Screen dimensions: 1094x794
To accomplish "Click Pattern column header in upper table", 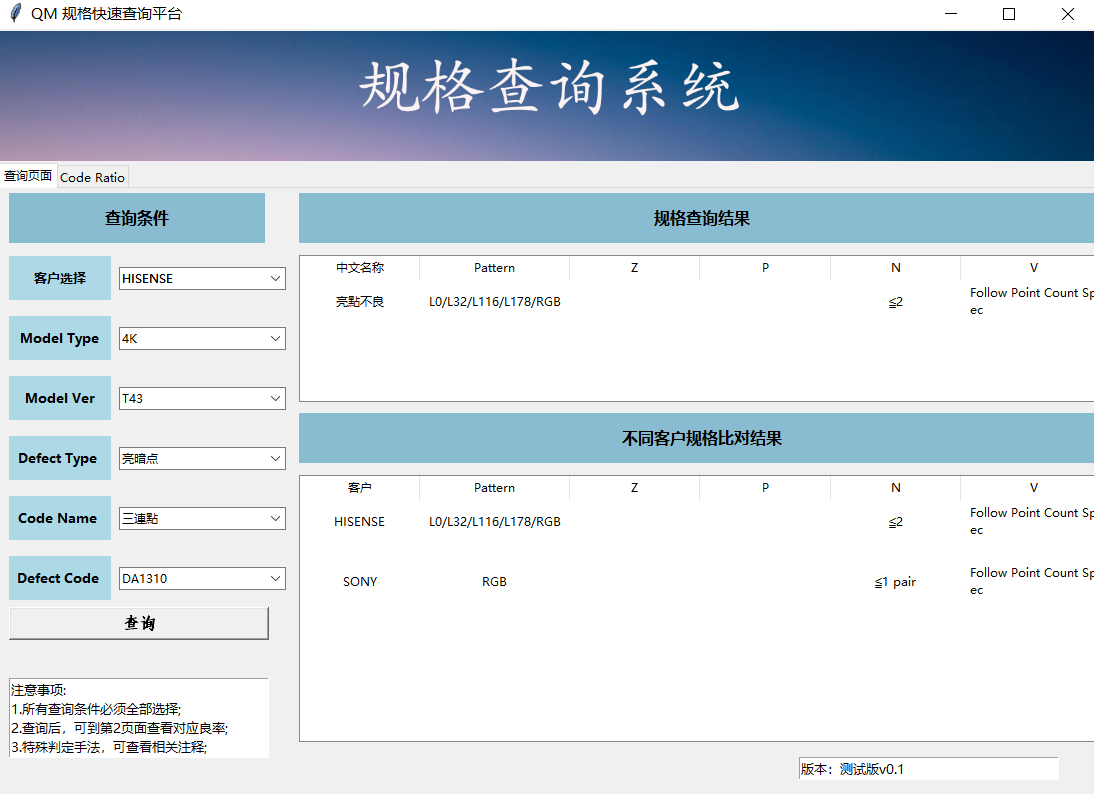I will click(495, 268).
